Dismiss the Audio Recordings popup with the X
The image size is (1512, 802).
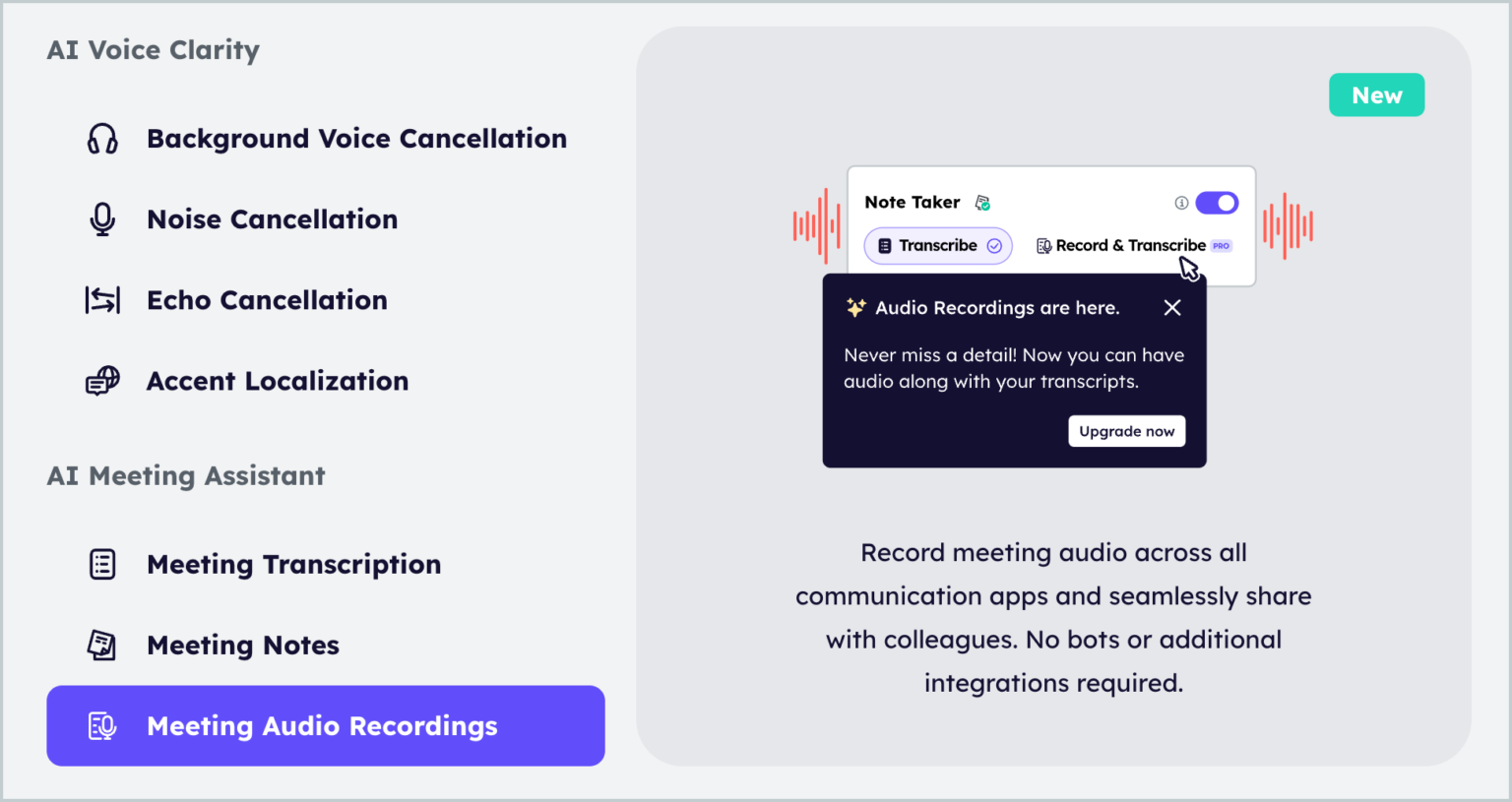[1171, 307]
